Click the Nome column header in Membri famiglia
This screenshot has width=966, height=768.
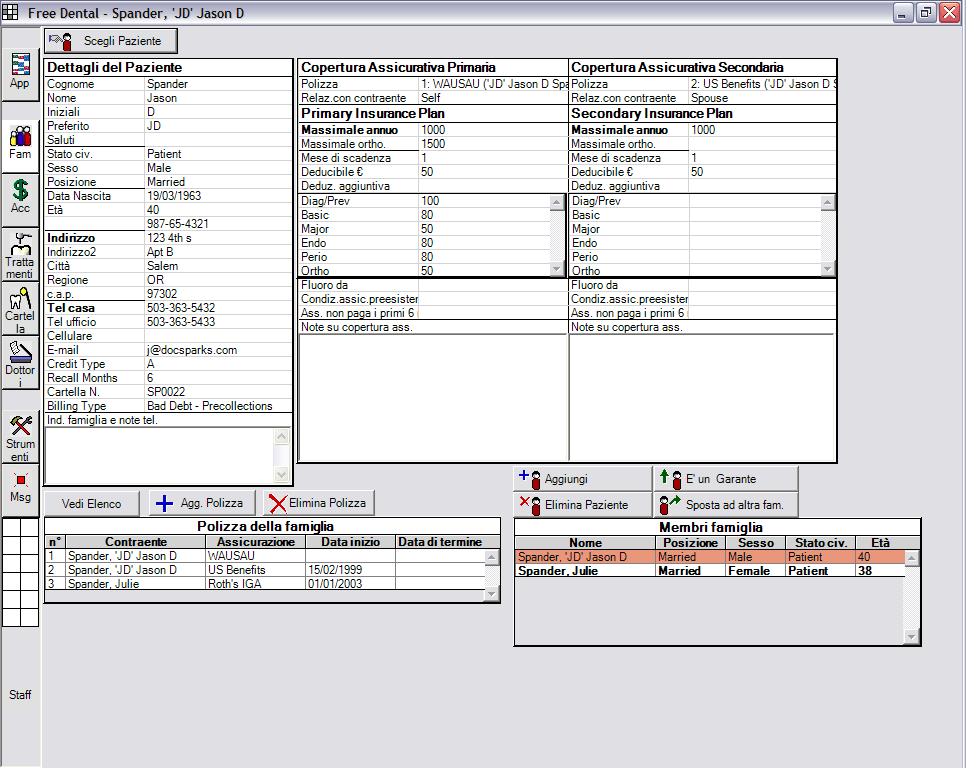point(585,543)
